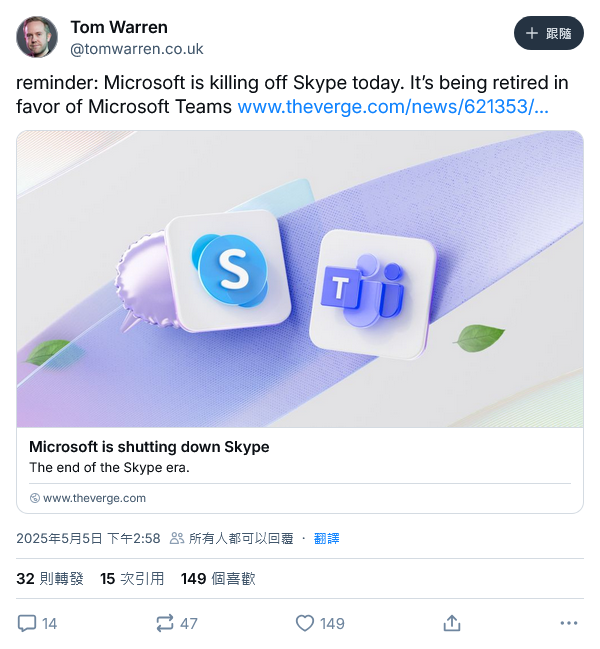Click the 翻譯 translate link

coord(326,538)
